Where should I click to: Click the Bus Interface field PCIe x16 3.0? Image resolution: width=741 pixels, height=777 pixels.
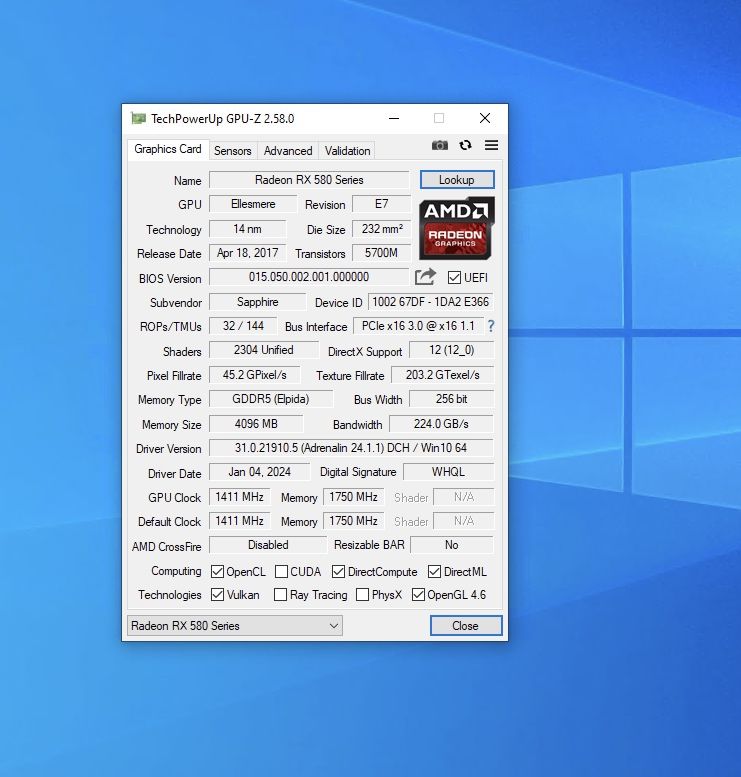click(x=418, y=326)
